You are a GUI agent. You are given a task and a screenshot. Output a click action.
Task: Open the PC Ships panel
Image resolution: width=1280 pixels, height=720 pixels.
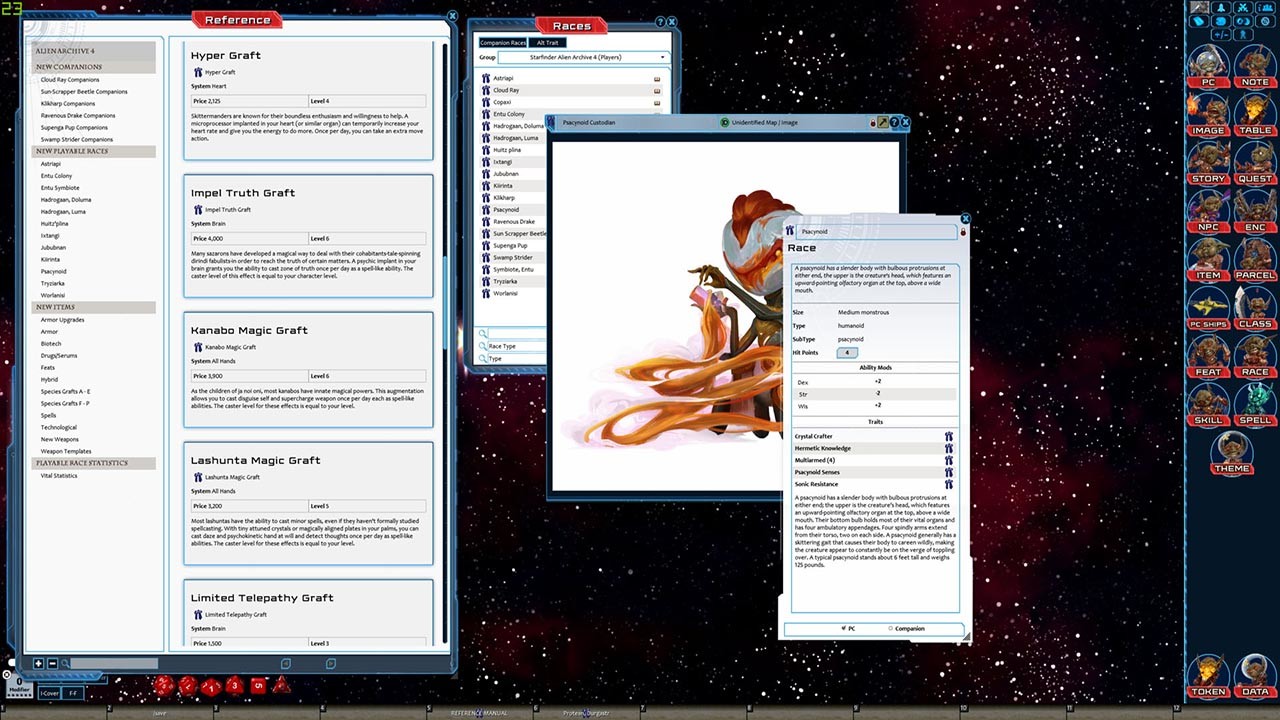[x=1208, y=322]
